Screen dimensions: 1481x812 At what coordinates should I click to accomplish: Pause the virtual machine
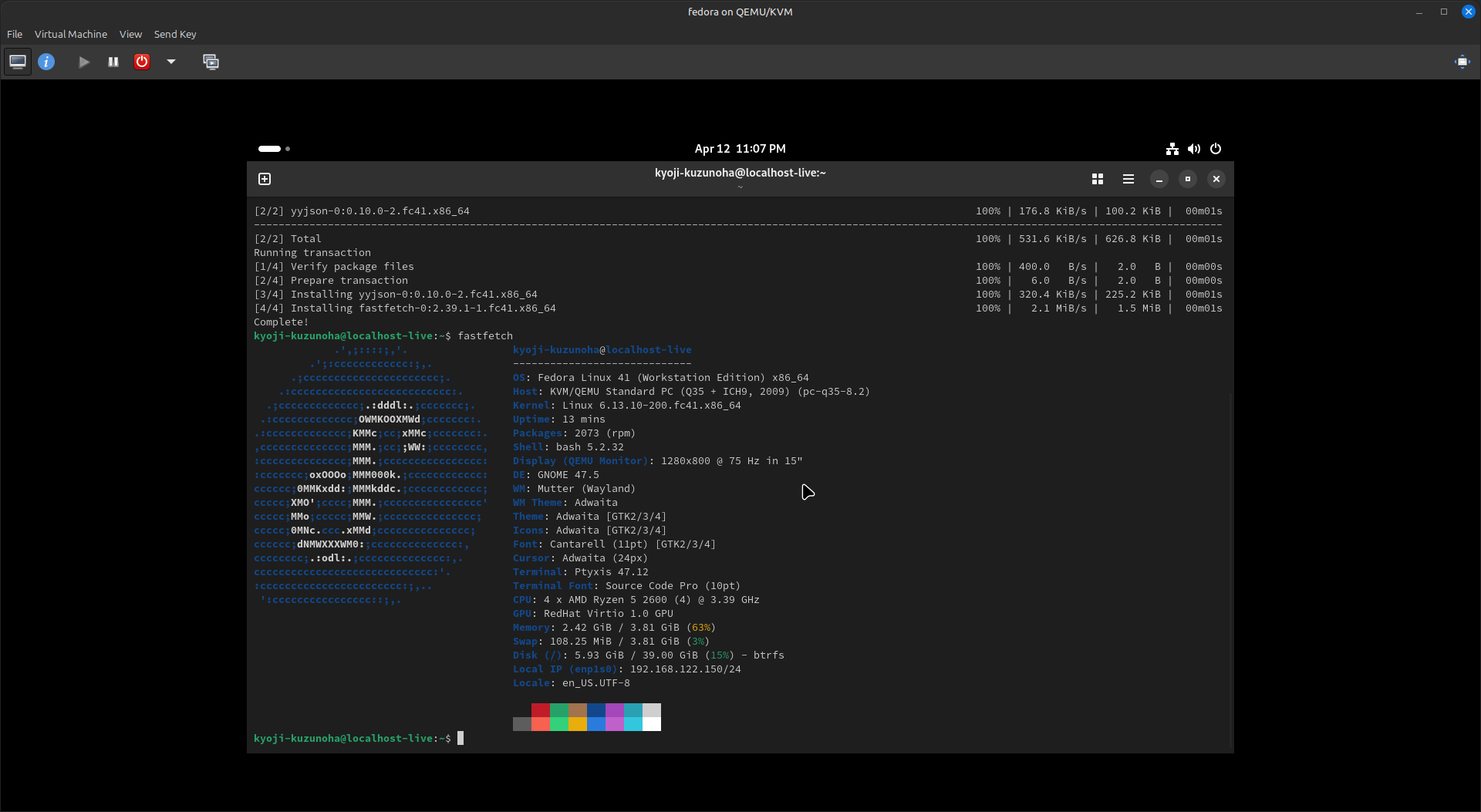coord(113,62)
